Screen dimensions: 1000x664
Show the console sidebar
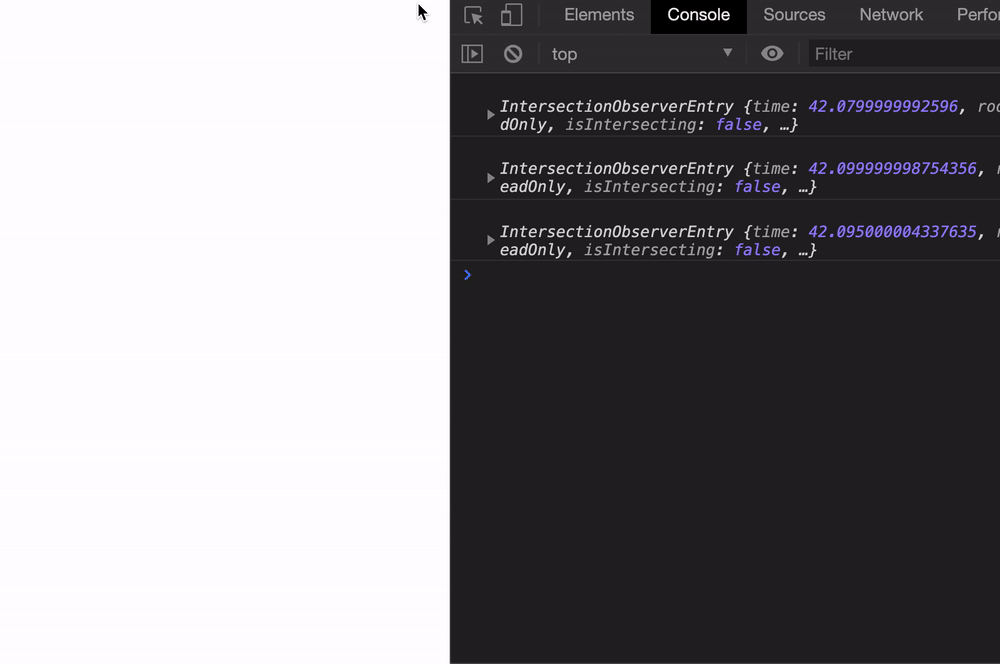click(471, 53)
